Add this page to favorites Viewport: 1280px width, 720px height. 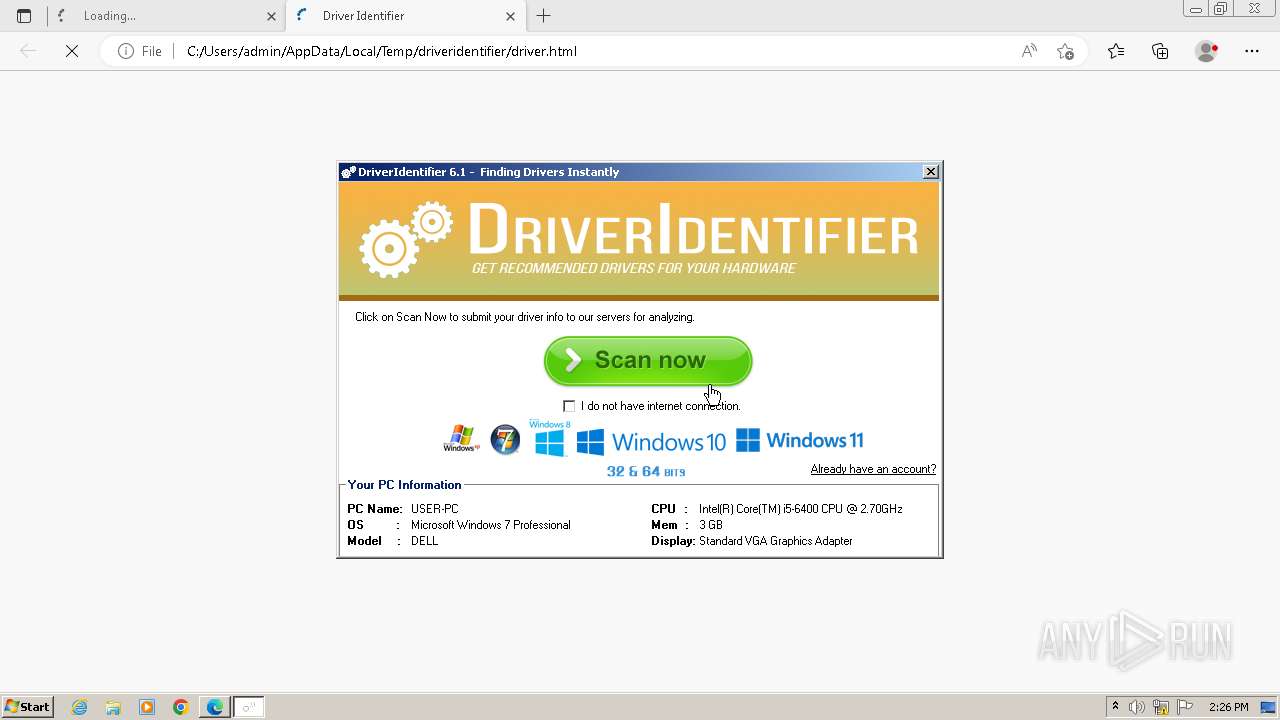[1065, 51]
